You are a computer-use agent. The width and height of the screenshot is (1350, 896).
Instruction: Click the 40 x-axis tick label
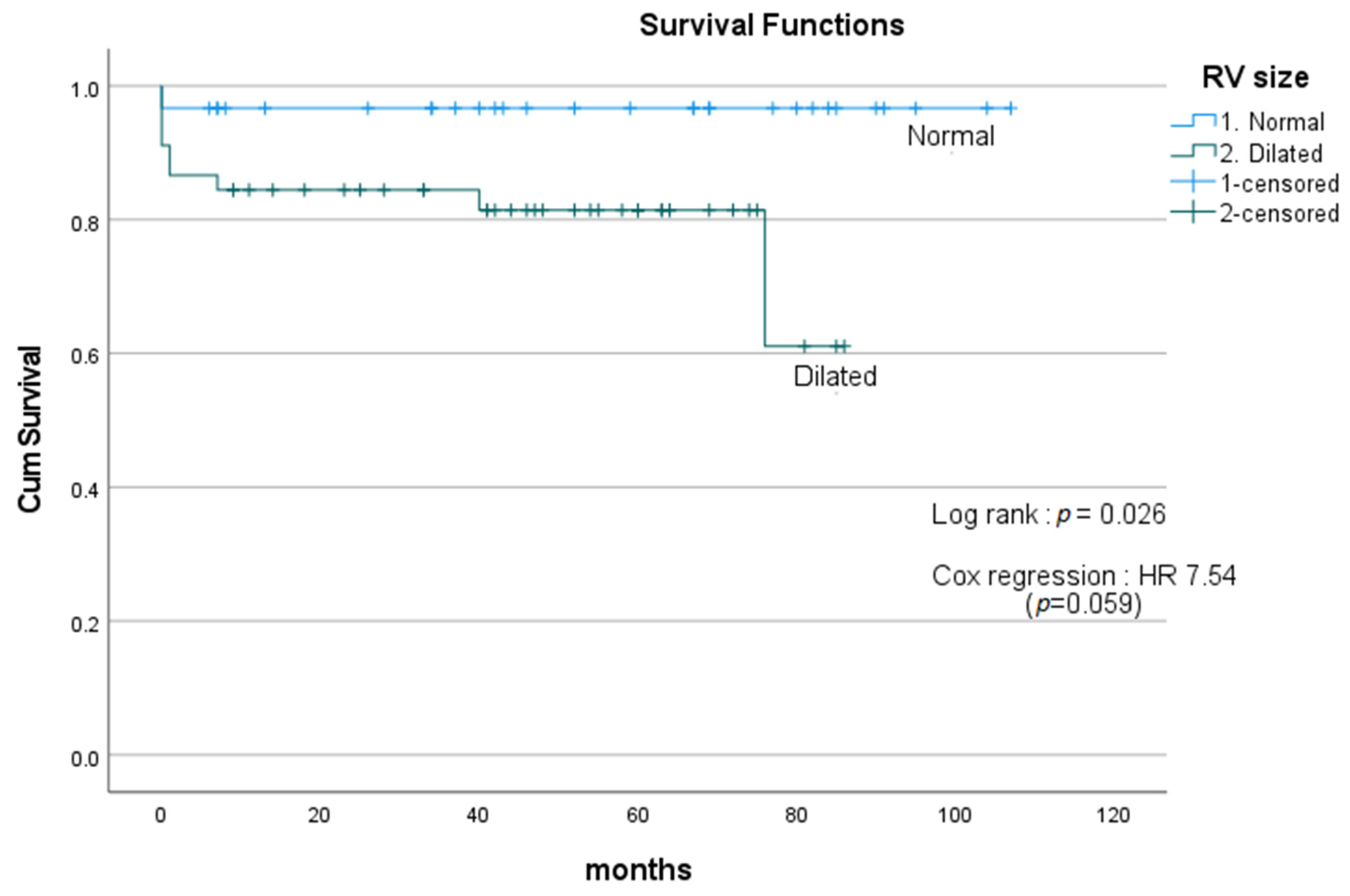477,815
